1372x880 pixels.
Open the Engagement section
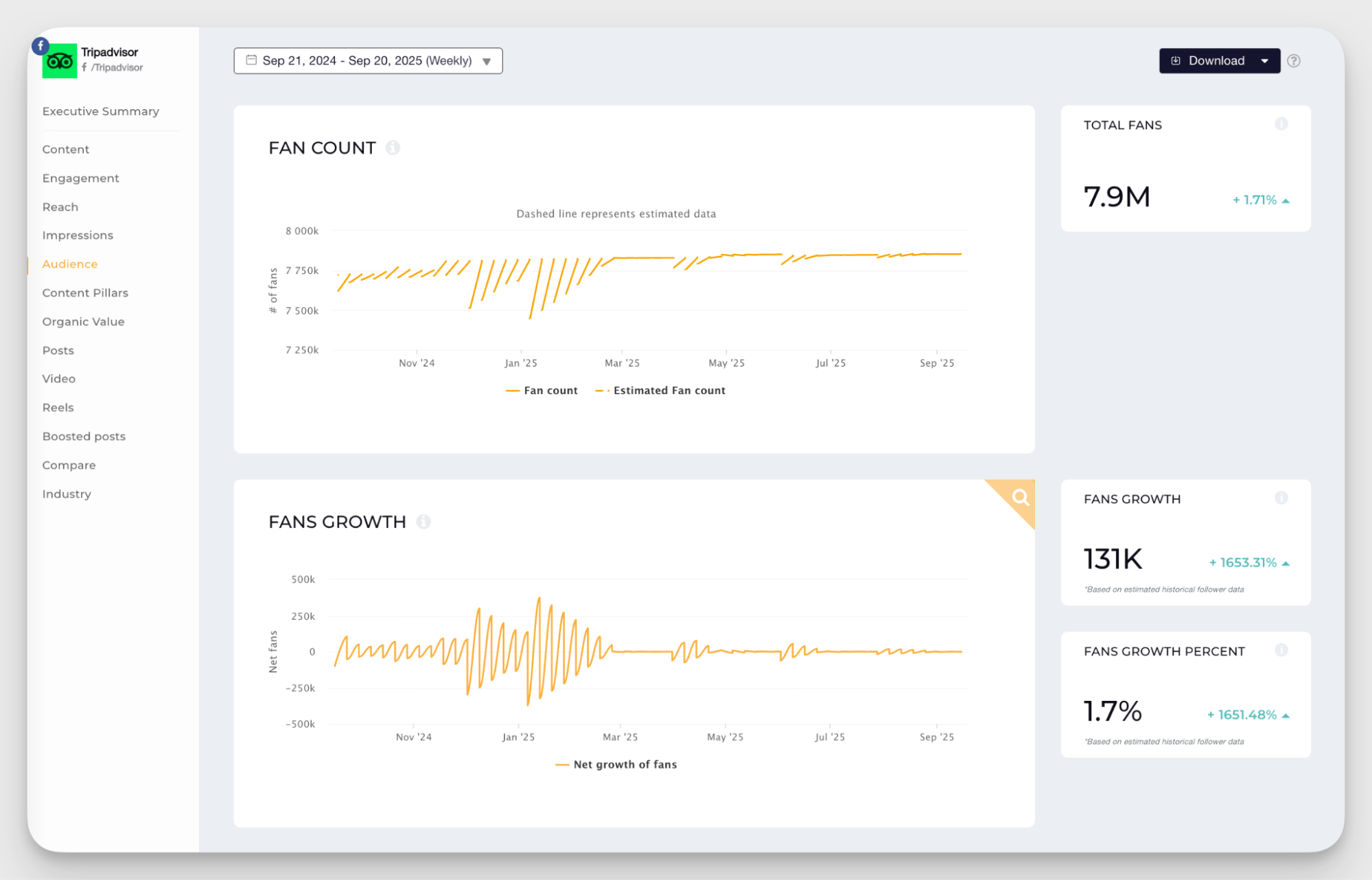tap(80, 178)
